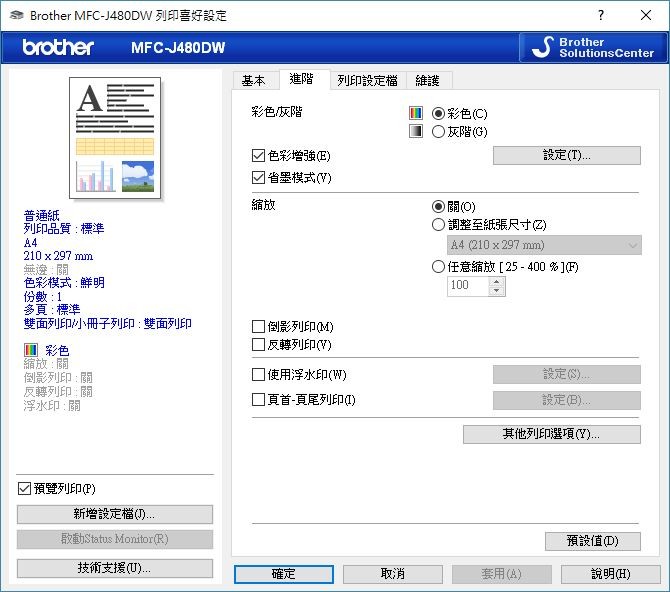Click the 無邊 : 關 summary text

click(46, 269)
